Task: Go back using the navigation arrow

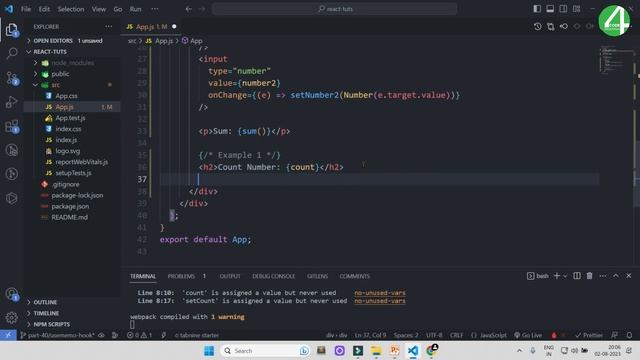Action: click(x=189, y=9)
